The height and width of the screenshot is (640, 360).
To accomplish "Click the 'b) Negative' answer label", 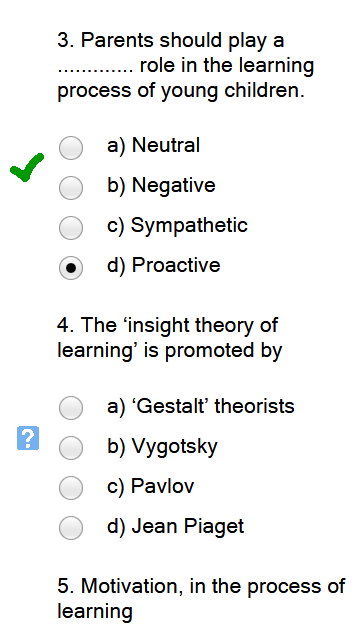I will [161, 186].
